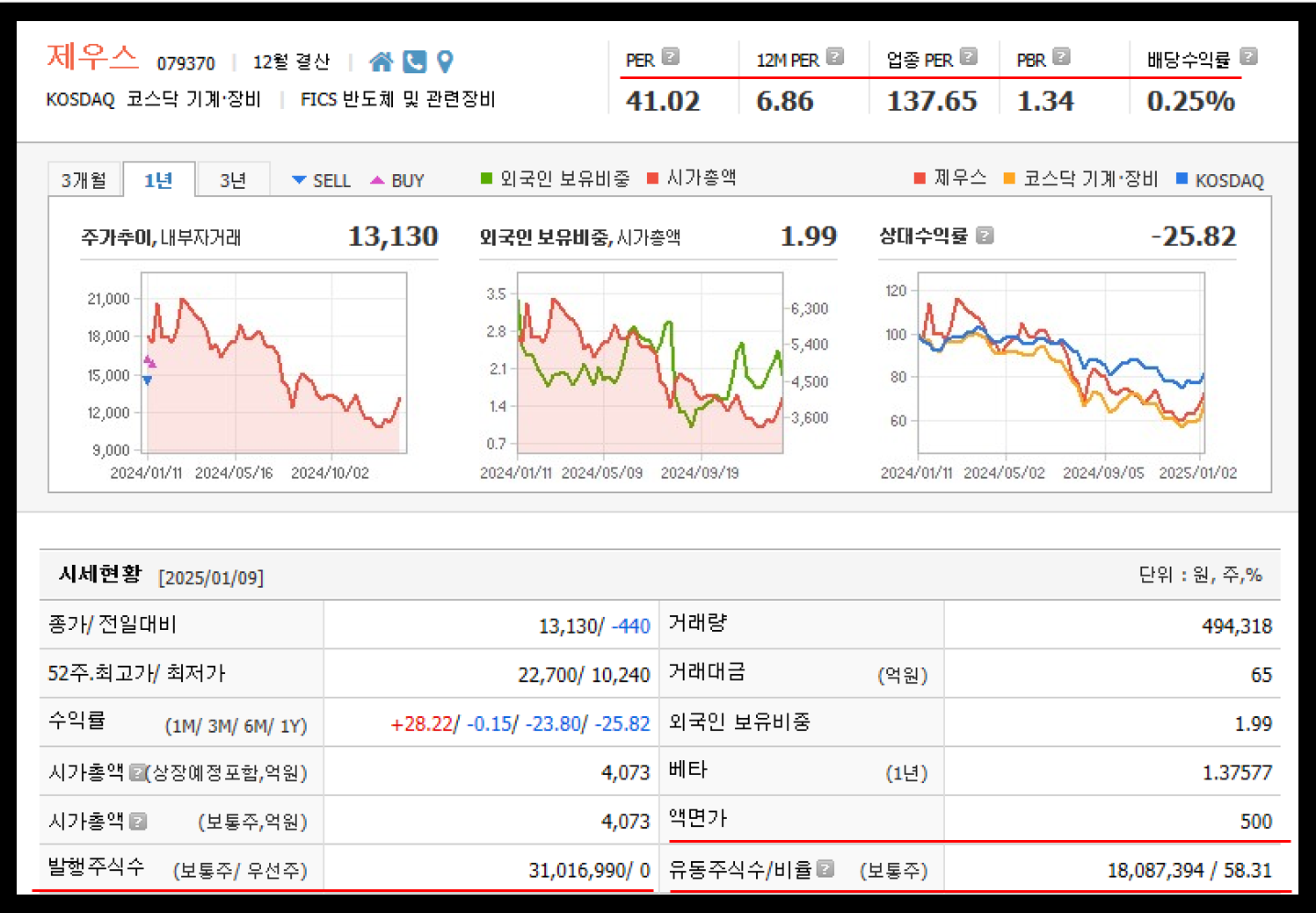Click the 상대수익률 relative return chart
Image resolution: width=1316 pixels, height=913 pixels.
click(x=1061, y=363)
